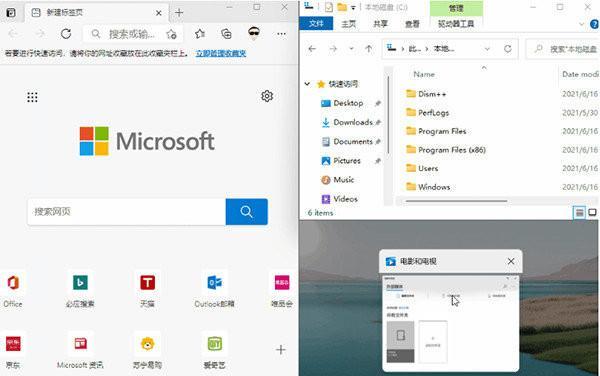Viewport: 600px width, 376px height.
Task: Click the Explorer search box
Action: pos(563,49)
